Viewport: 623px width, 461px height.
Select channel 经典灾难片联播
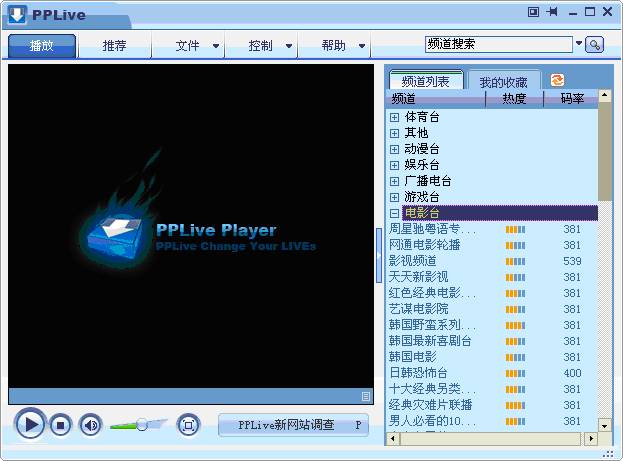430,405
